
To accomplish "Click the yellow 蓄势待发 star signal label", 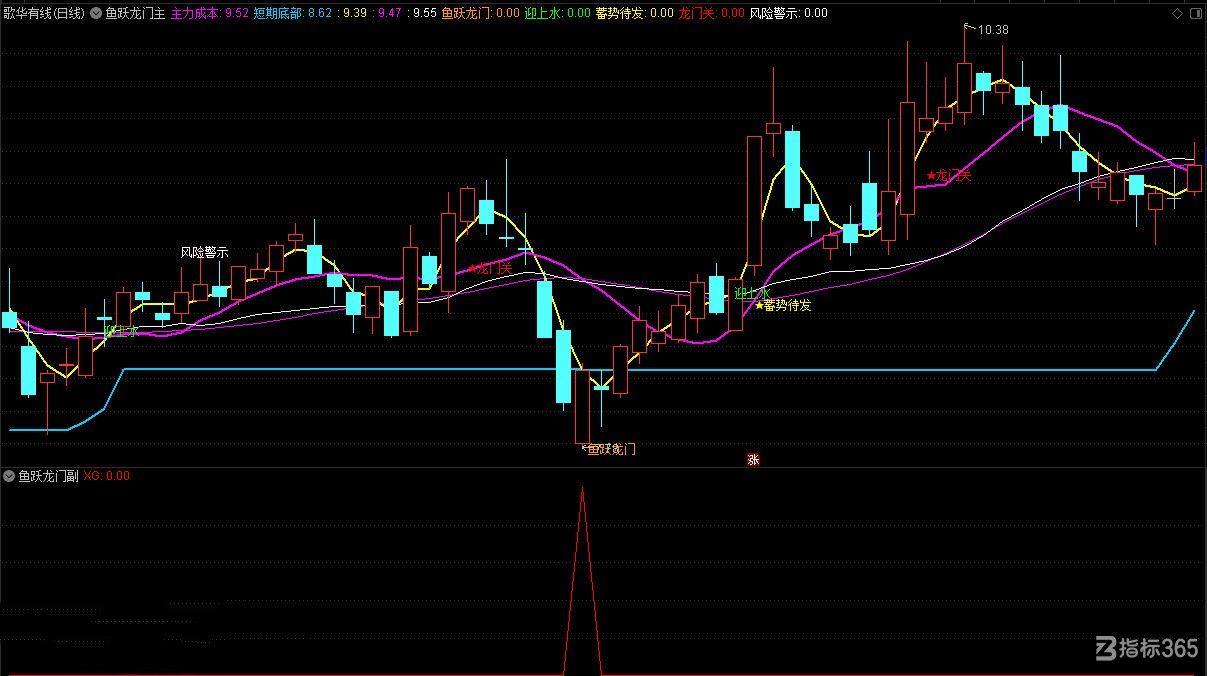I will pos(783,305).
